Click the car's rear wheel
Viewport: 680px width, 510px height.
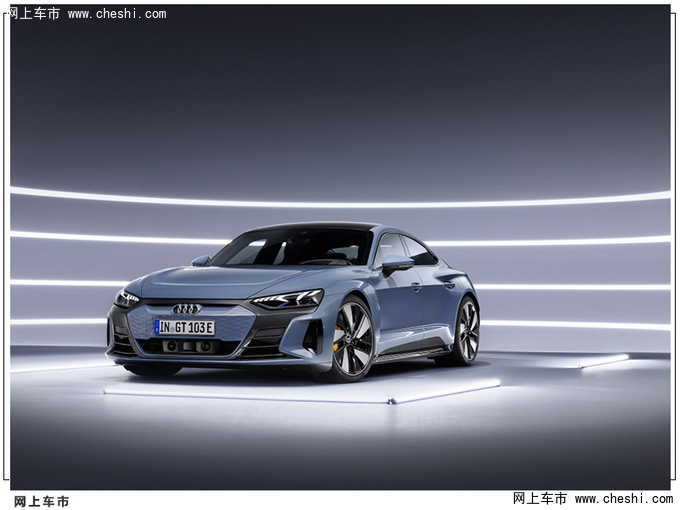(466, 330)
